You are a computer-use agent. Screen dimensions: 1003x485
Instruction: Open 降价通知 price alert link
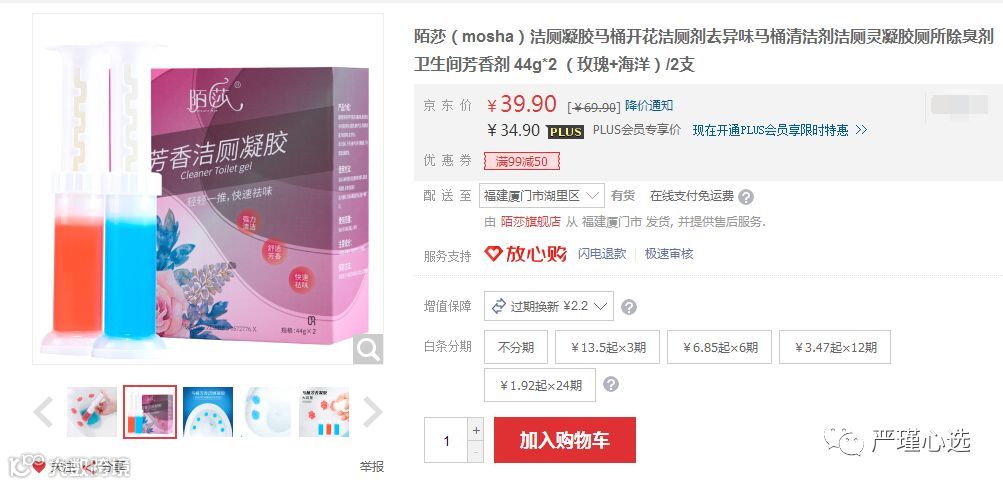(x=649, y=106)
